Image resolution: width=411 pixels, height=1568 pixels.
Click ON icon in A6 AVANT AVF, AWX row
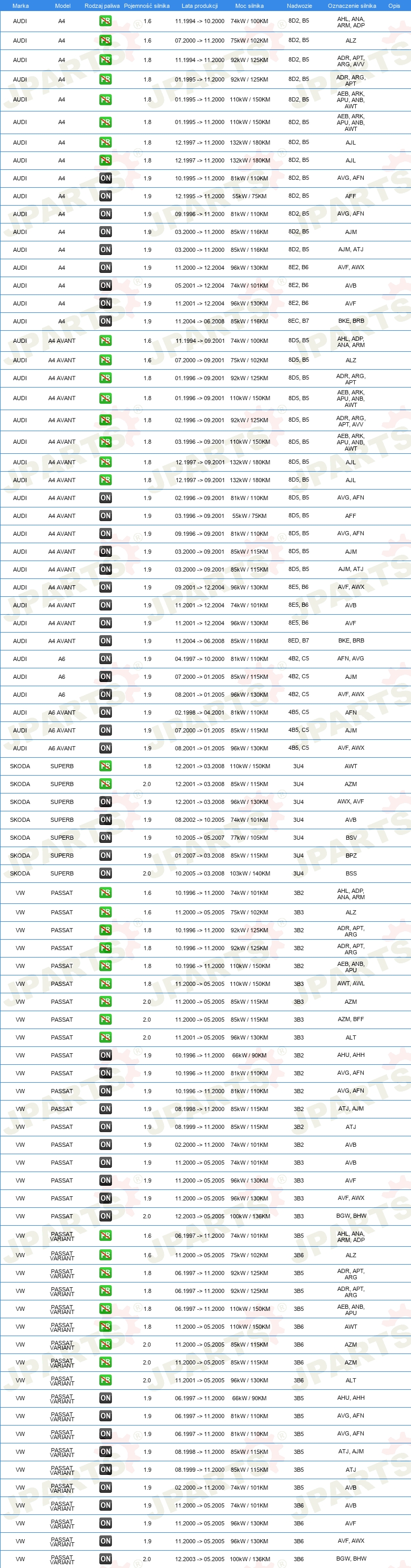point(105,748)
